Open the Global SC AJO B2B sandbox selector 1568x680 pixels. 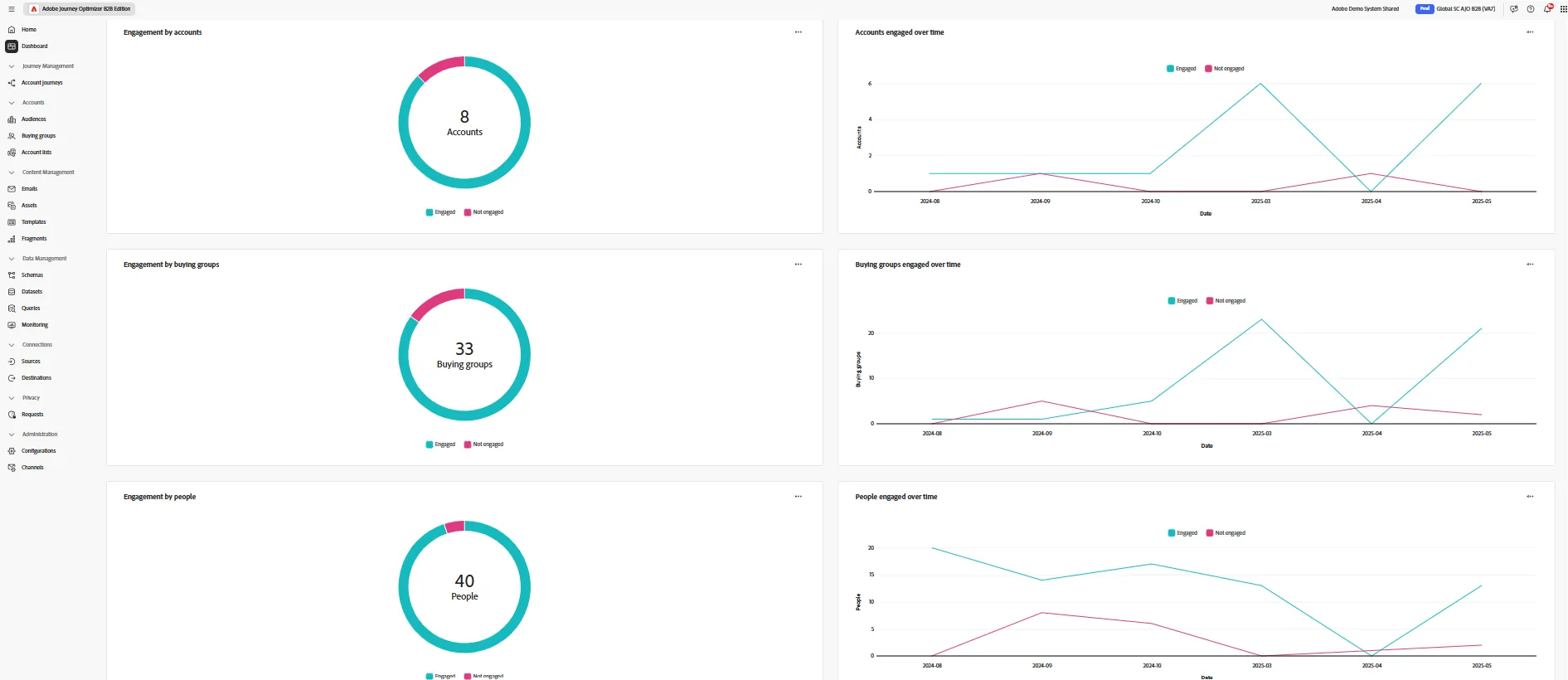click(x=1456, y=9)
